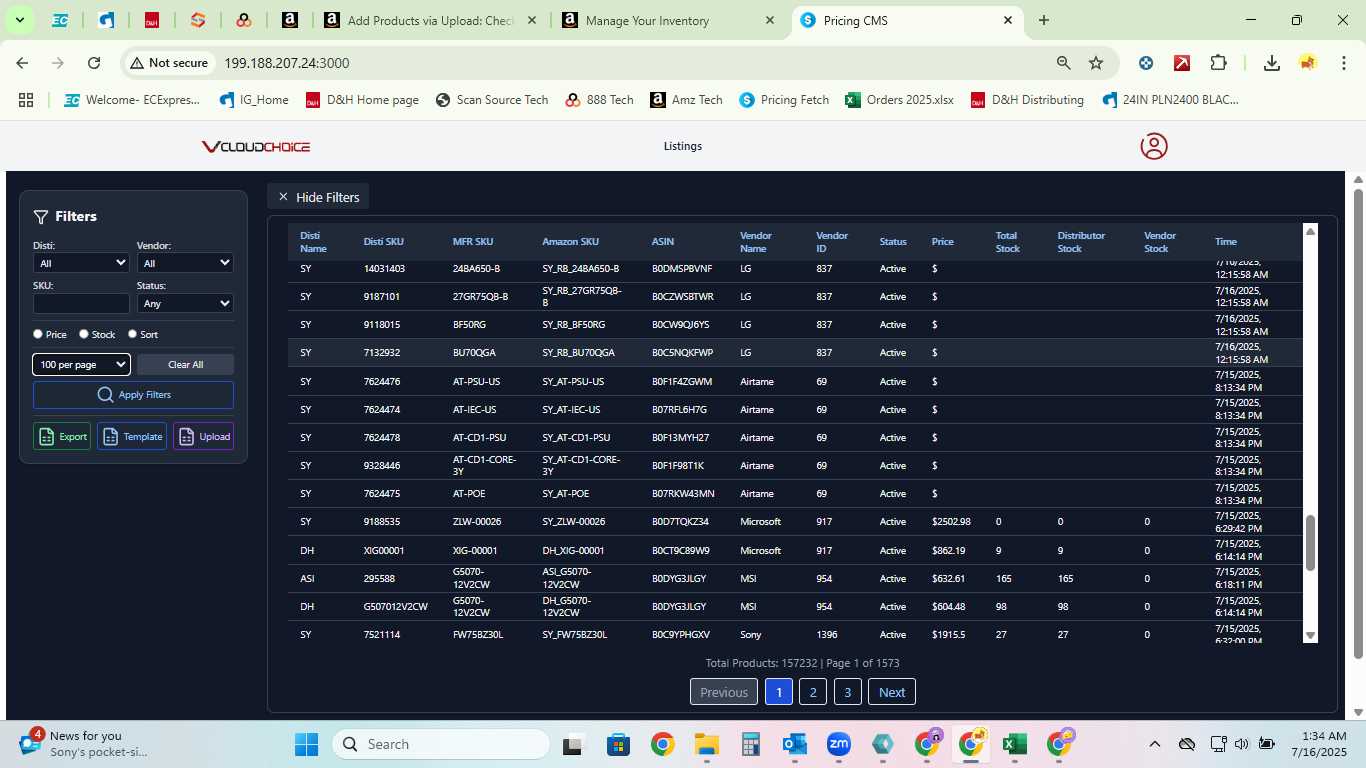Open the Chrome extensions puzzle icon
The height and width of the screenshot is (768, 1366).
click(x=1218, y=63)
